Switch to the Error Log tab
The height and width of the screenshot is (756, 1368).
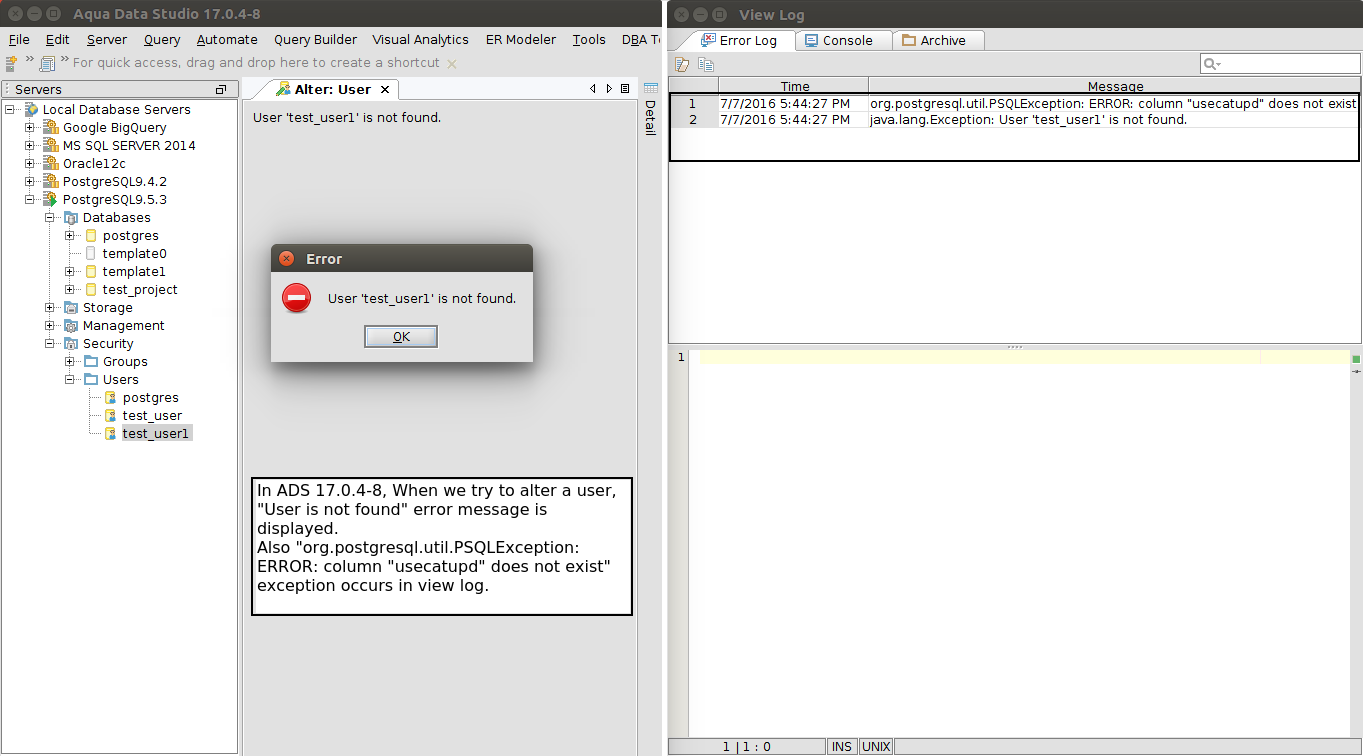pos(738,41)
